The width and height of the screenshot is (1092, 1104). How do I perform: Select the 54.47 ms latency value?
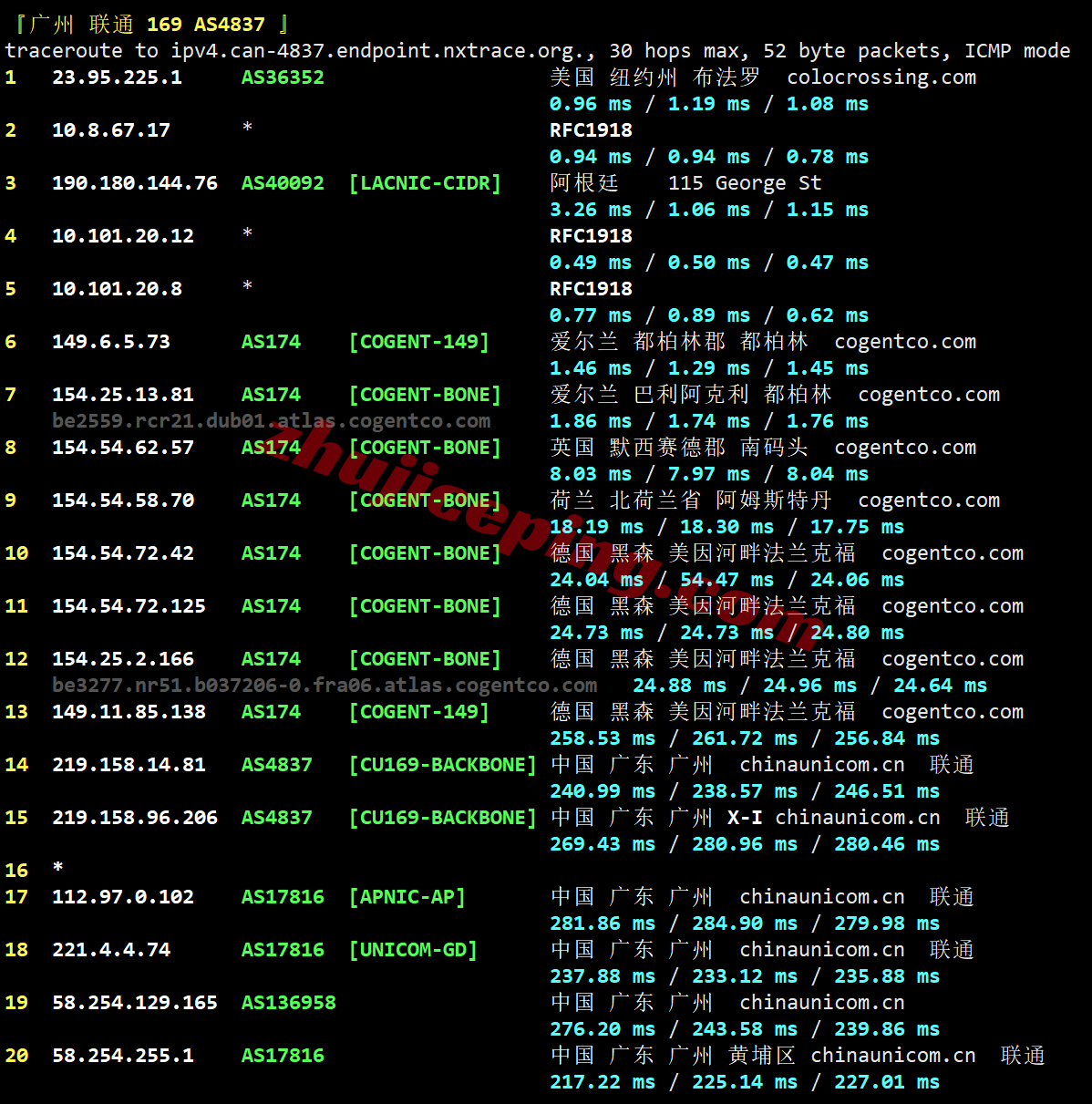tap(726, 580)
